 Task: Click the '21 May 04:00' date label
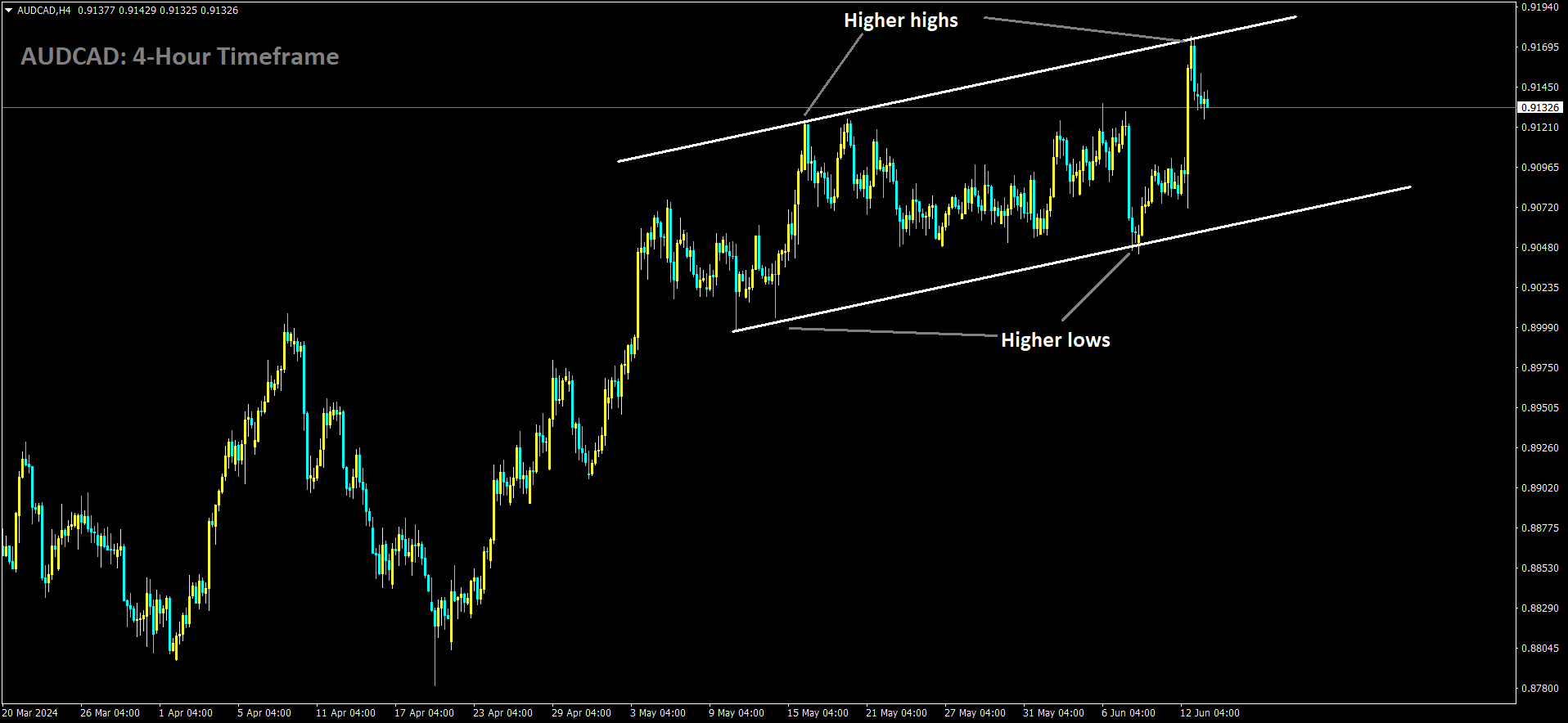click(896, 713)
